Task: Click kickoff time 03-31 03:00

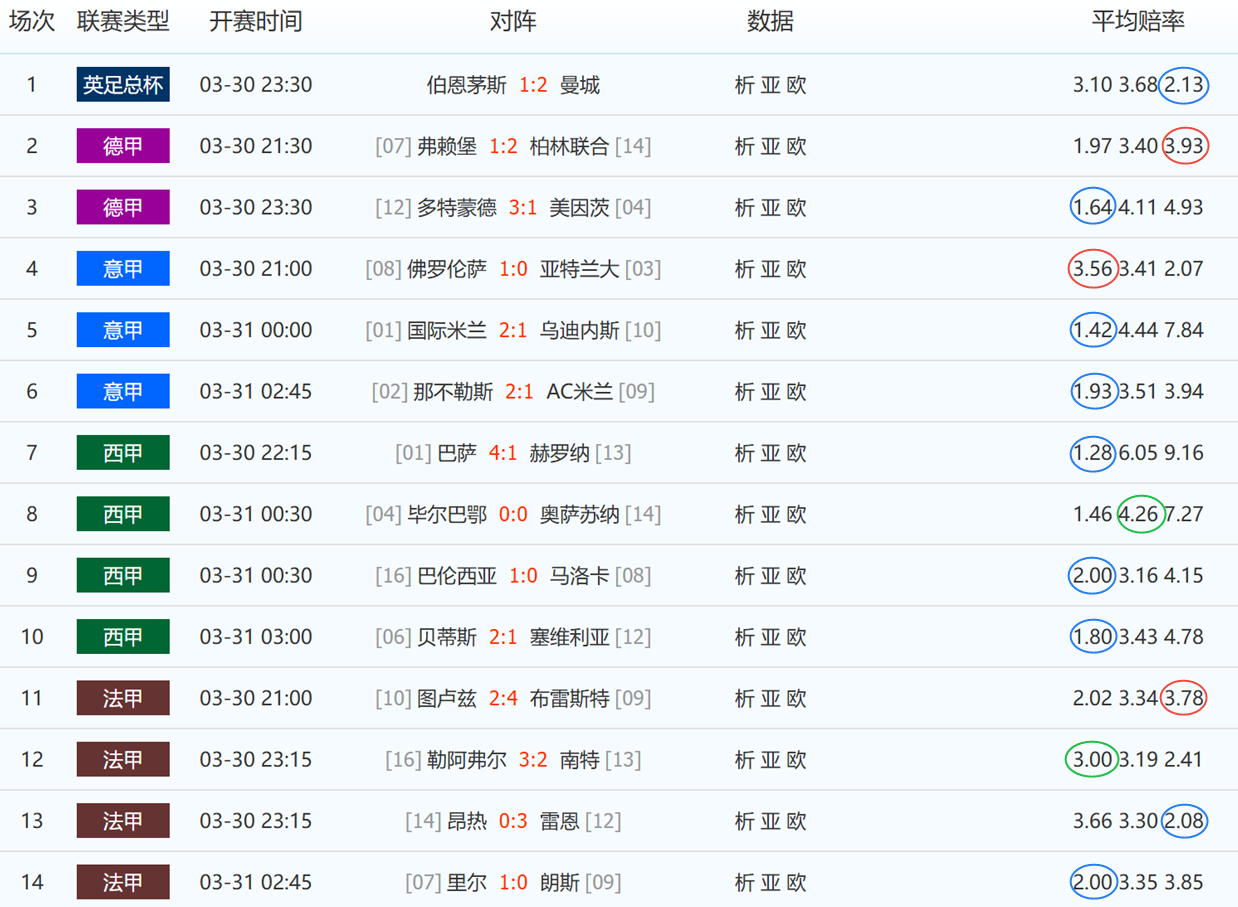Action: pos(256,637)
